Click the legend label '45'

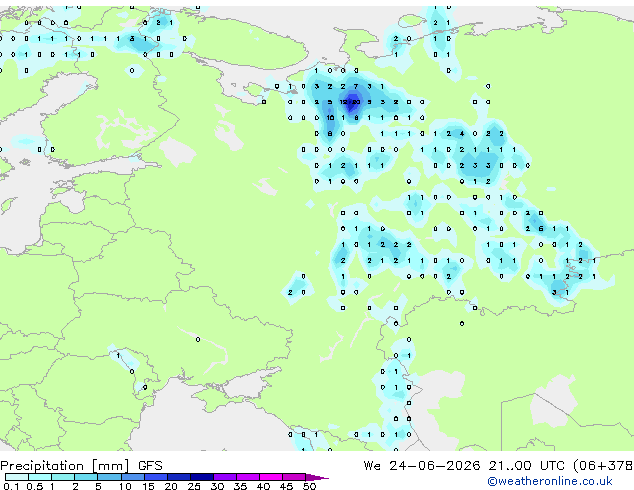(x=286, y=486)
